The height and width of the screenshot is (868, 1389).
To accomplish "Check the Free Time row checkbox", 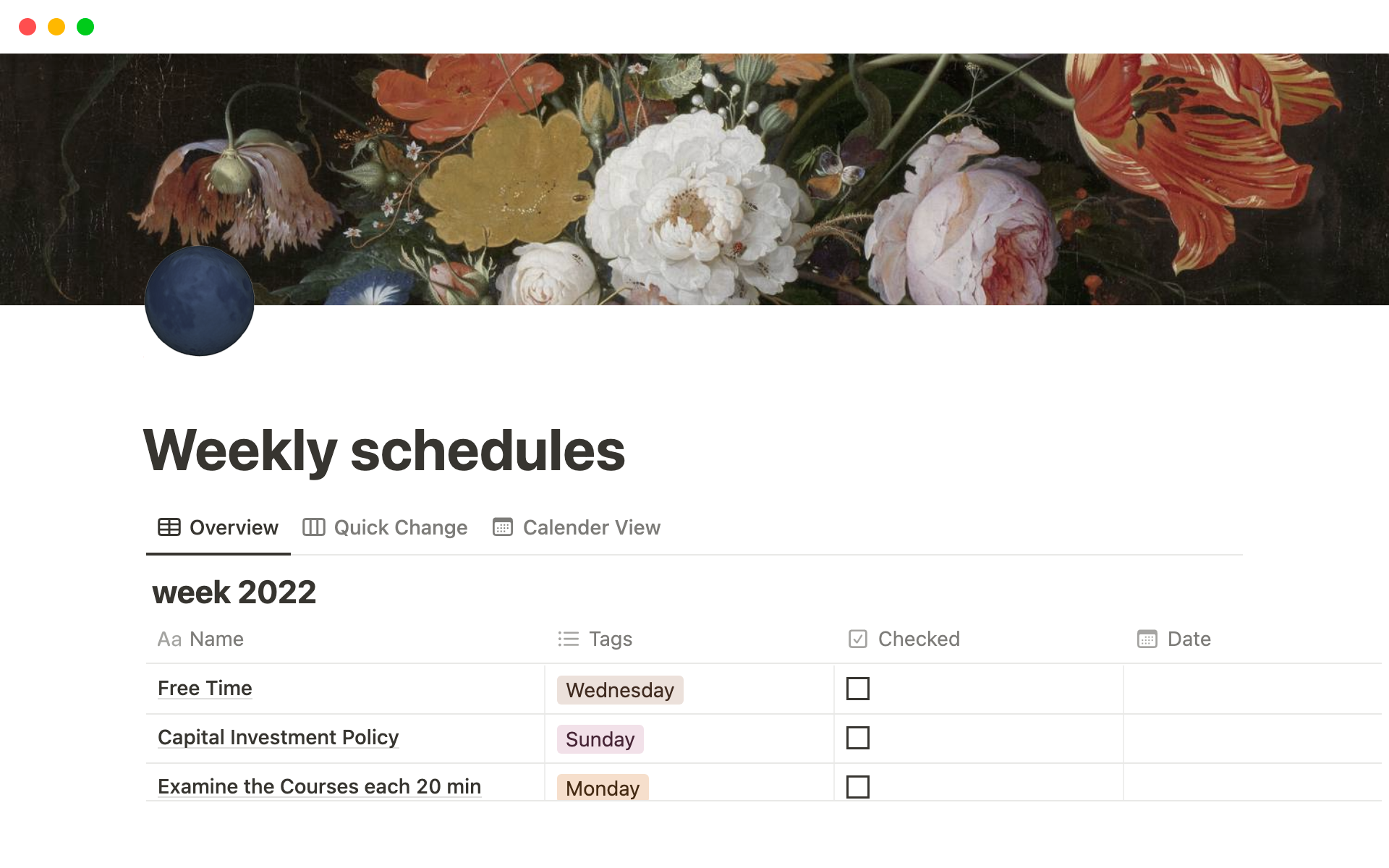I will [858, 689].
